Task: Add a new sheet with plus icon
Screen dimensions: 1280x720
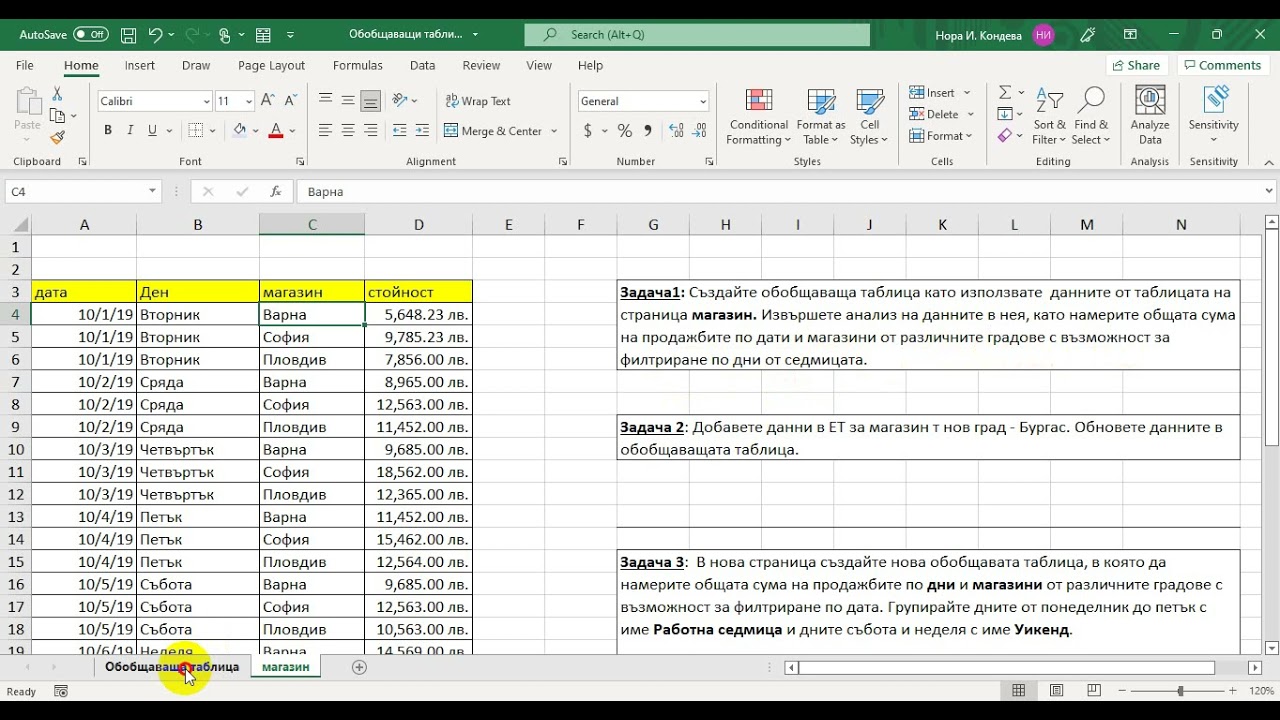Action: point(359,667)
